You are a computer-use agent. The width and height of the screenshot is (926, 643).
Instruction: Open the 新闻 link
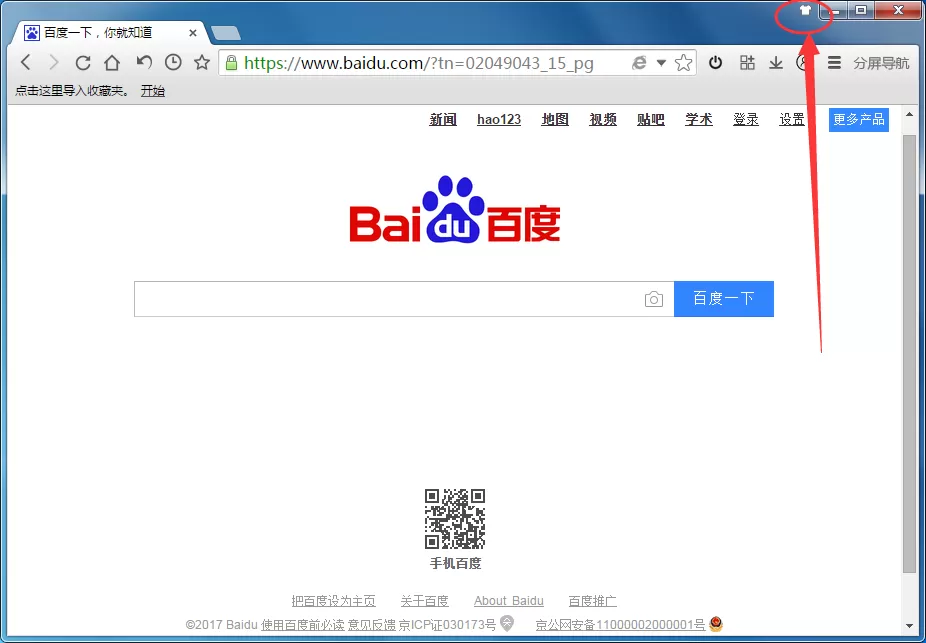(443, 119)
